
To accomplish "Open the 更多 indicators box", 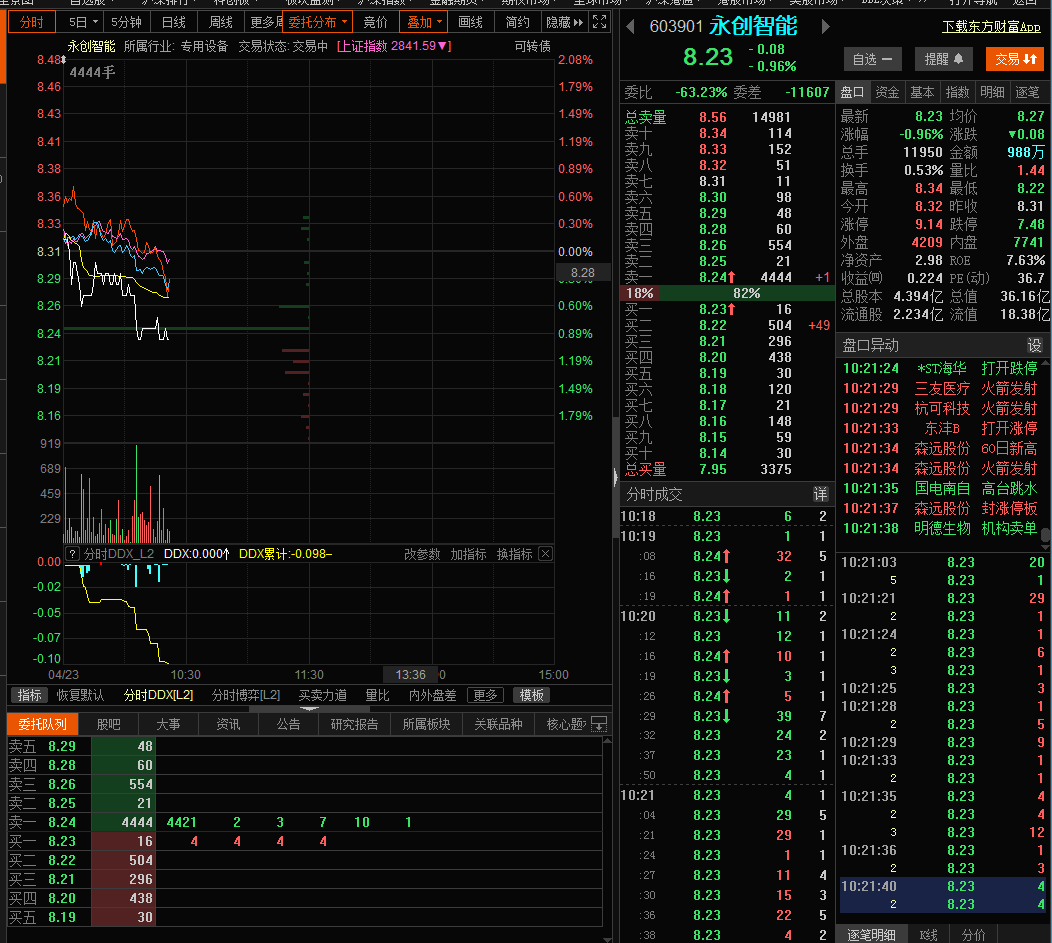I will point(486,695).
